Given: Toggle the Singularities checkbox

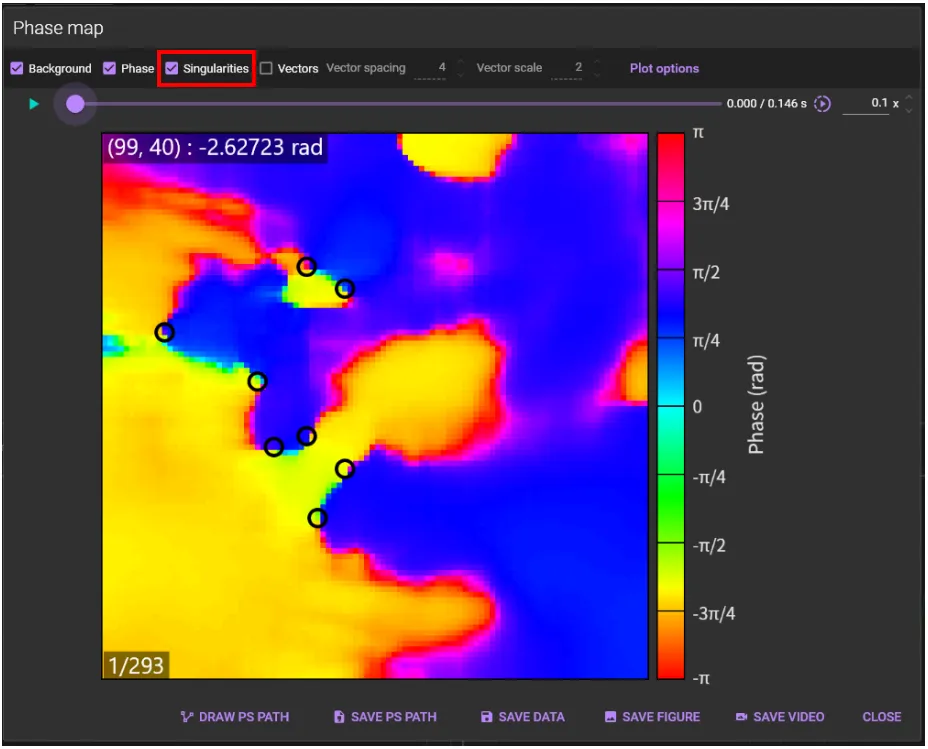Looking at the screenshot, I should click(172, 69).
